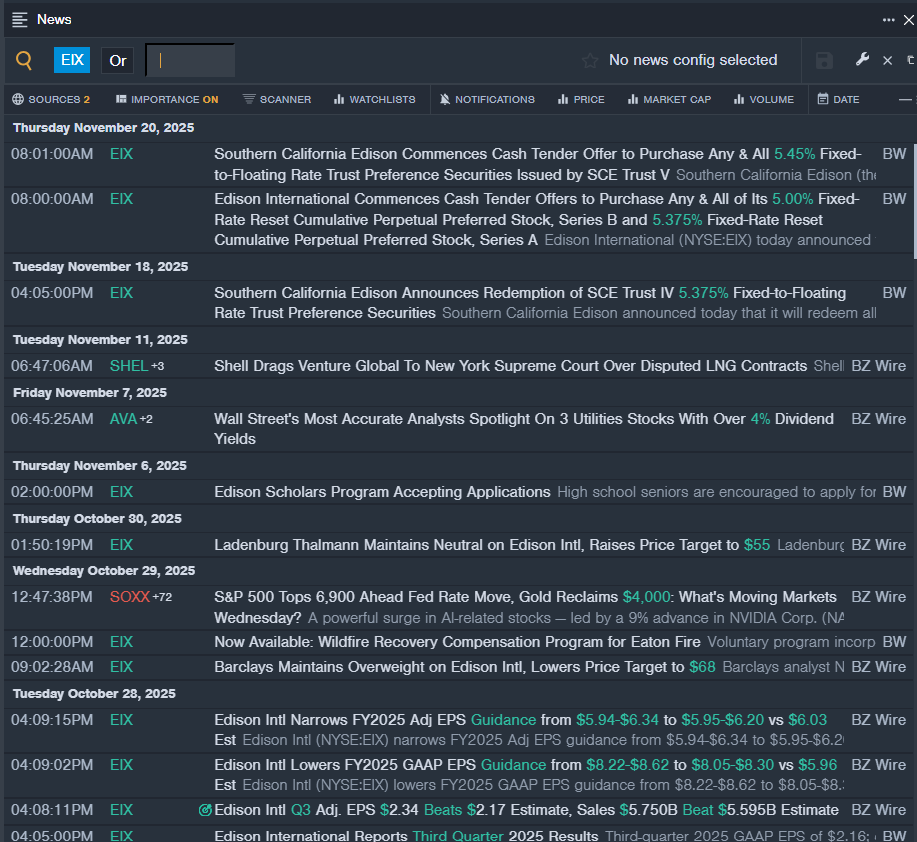Open the three-dot panel options menu

[888, 19]
